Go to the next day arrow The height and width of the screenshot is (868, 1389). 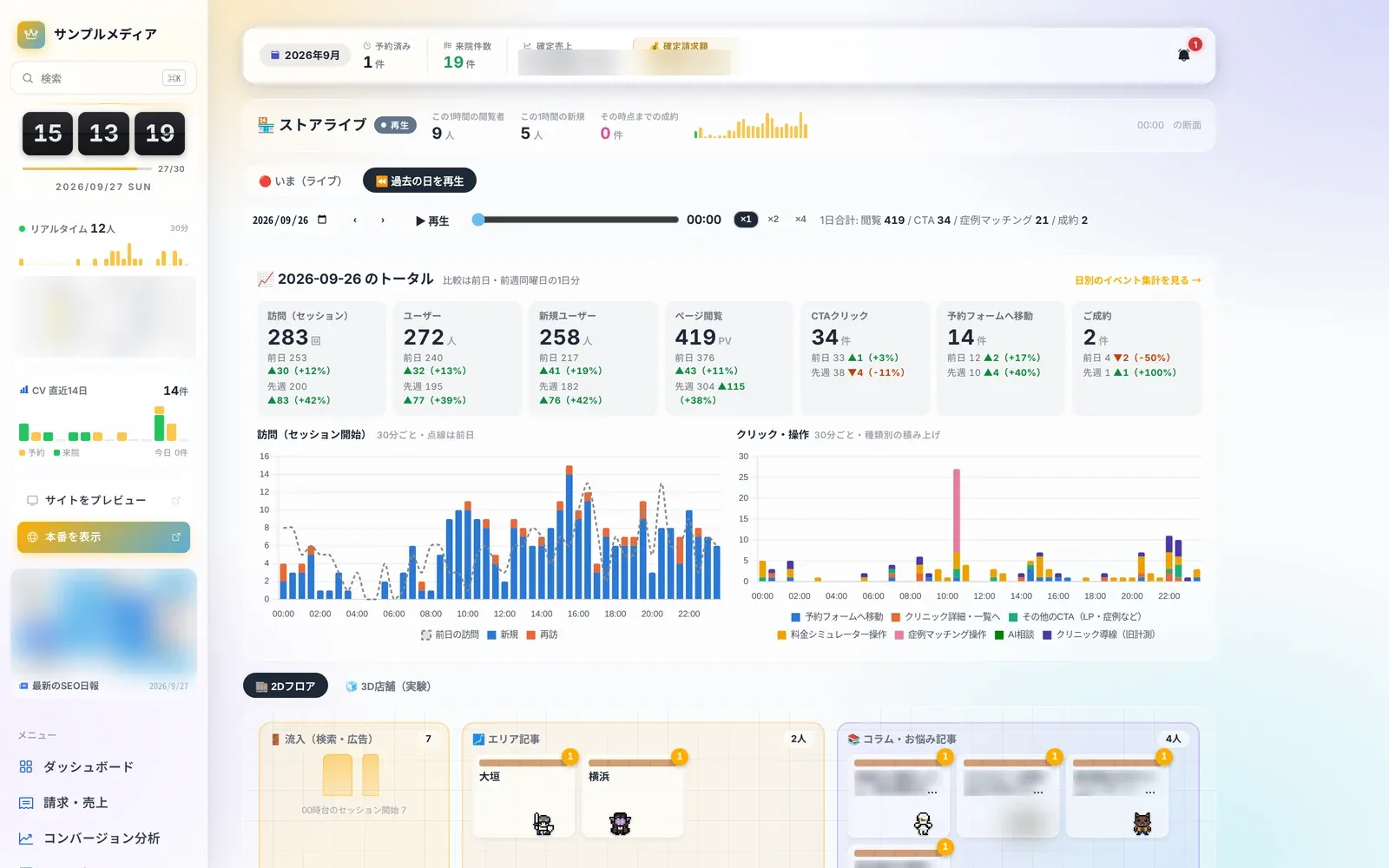click(x=383, y=220)
